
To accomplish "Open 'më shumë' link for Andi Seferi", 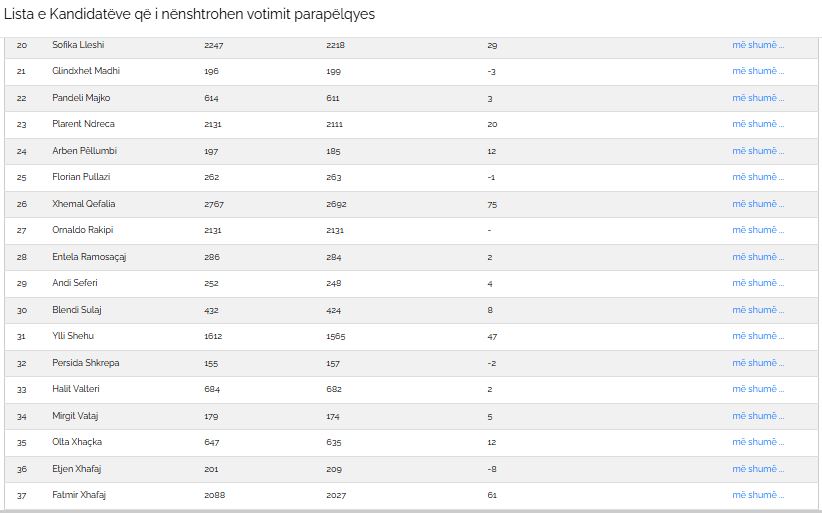I will click(x=758, y=283).
